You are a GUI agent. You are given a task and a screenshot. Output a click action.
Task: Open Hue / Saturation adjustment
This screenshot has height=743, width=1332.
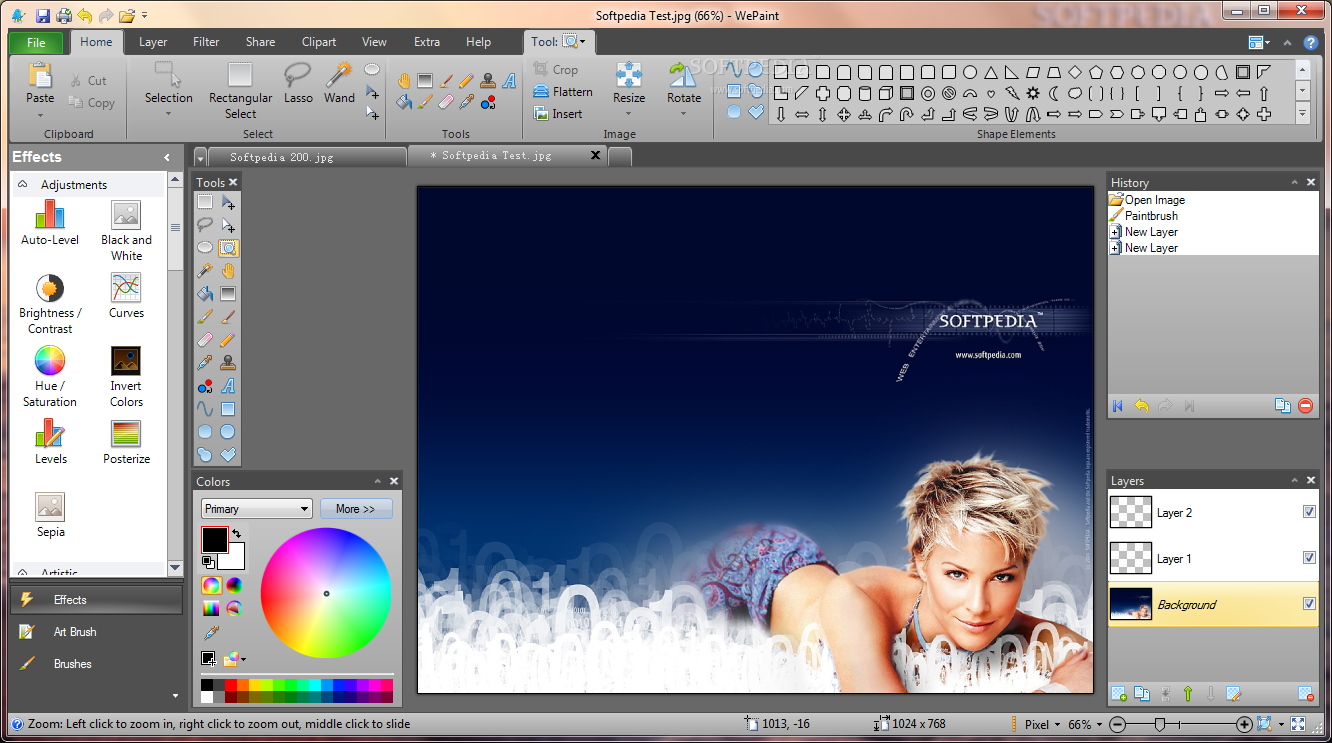point(50,377)
